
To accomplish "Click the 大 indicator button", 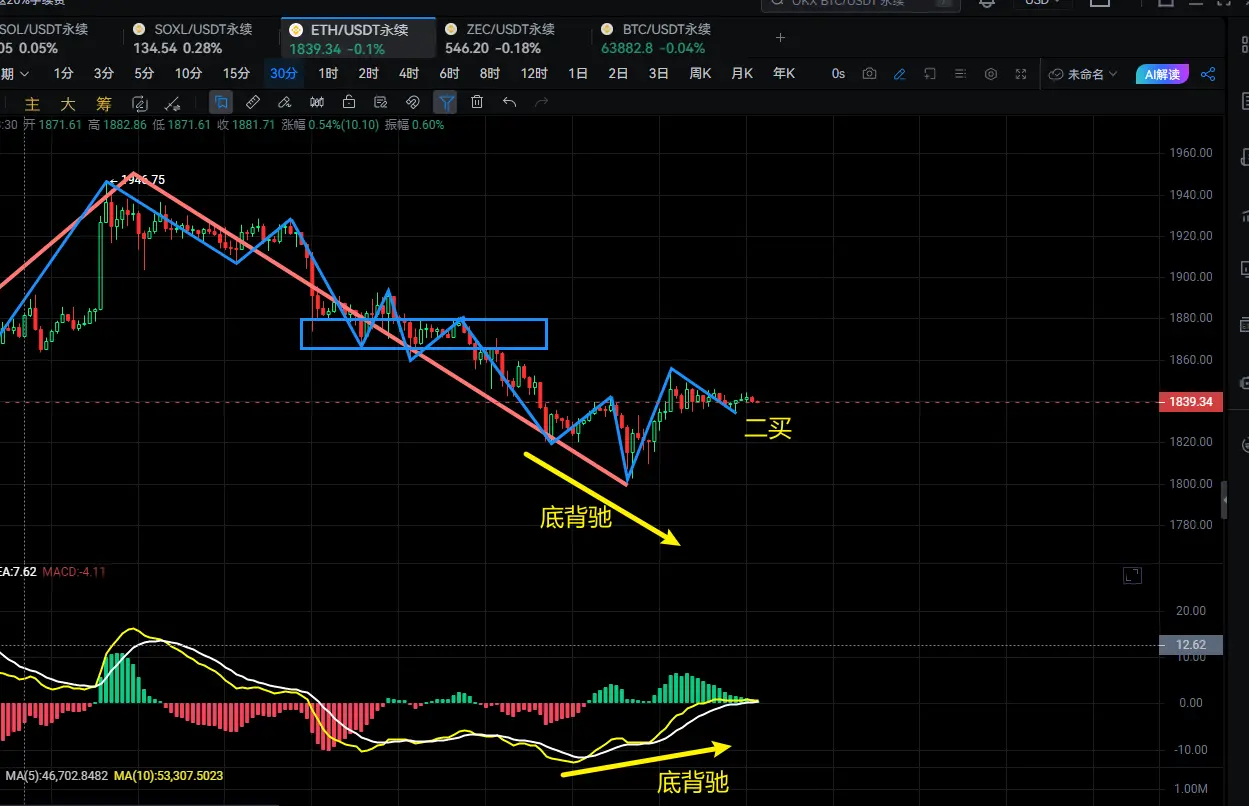I will pos(67,103).
